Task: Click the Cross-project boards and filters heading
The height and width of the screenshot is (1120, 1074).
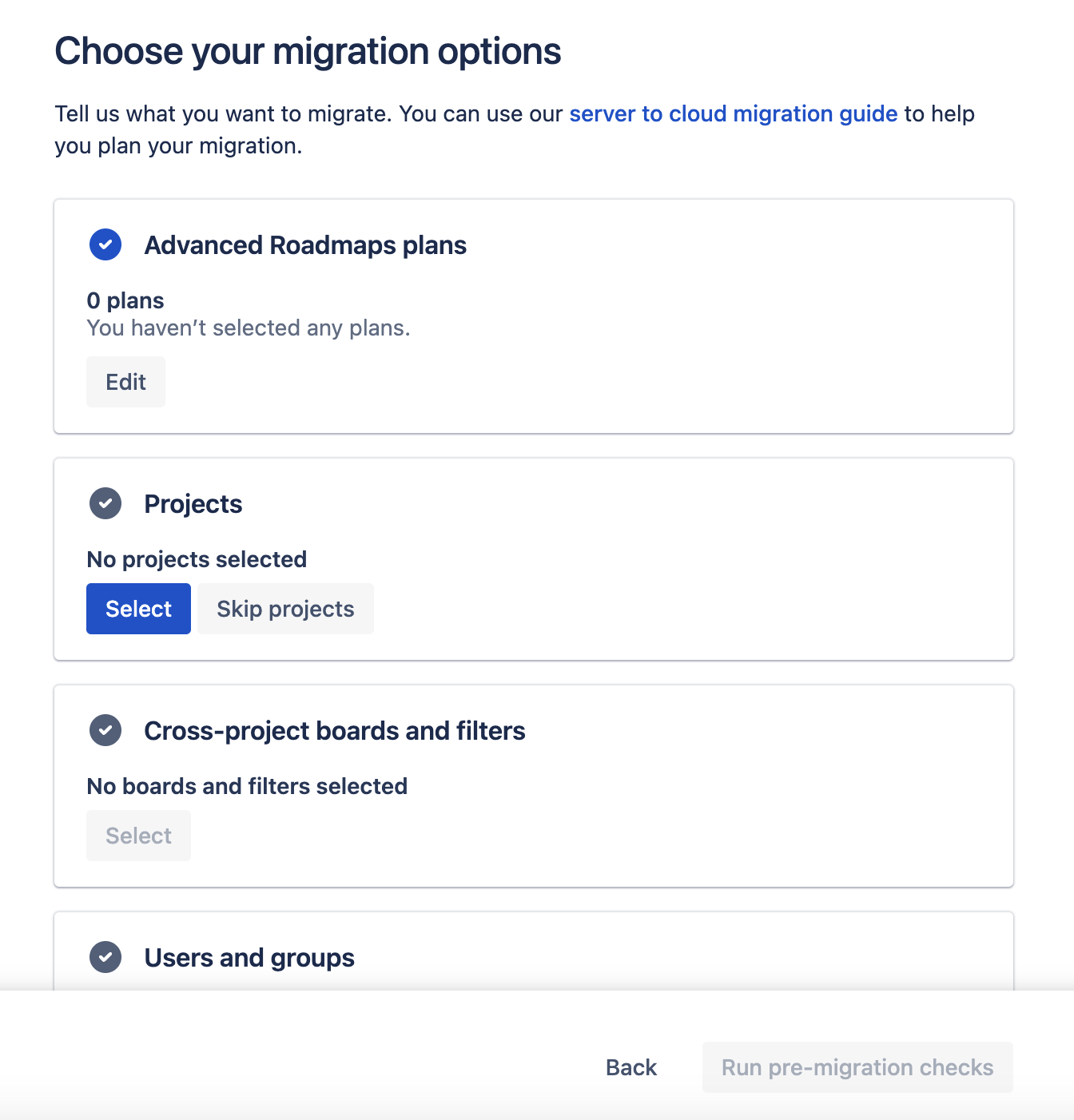Action: [335, 731]
